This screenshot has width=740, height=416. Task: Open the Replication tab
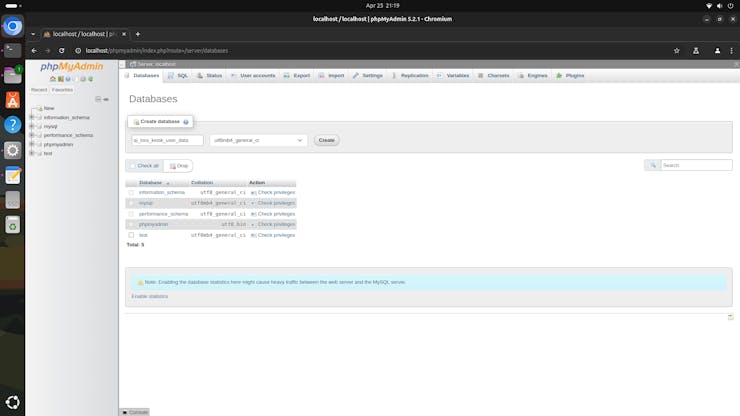coord(410,76)
